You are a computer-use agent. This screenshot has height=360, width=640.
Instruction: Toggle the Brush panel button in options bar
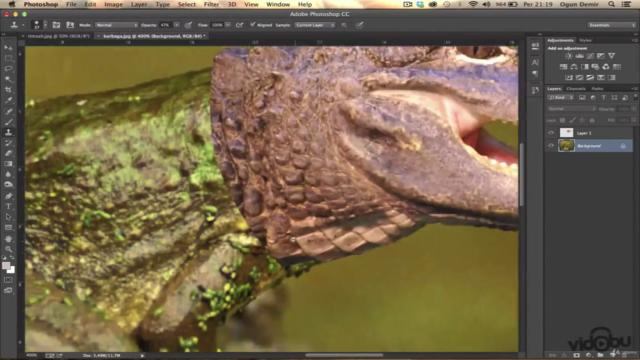56,25
